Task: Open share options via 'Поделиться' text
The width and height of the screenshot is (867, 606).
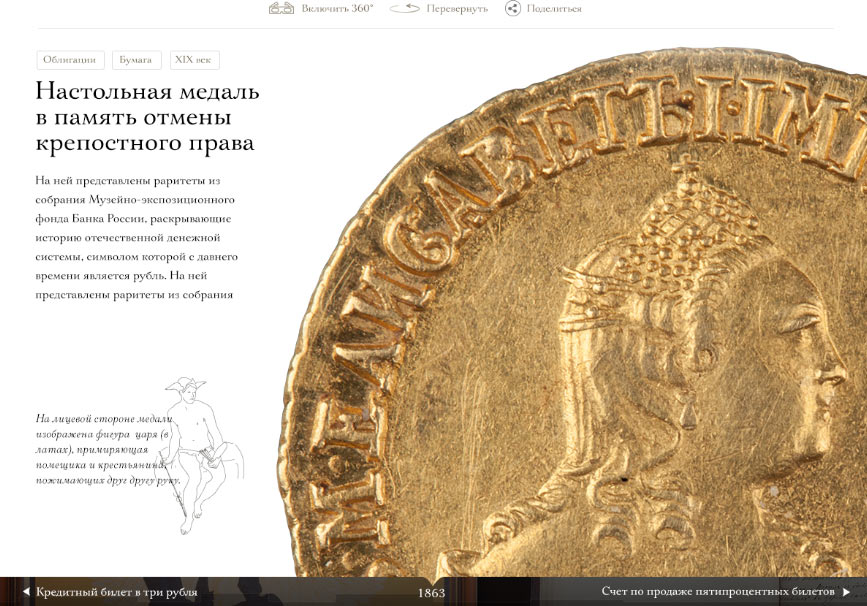Action: (555, 9)
